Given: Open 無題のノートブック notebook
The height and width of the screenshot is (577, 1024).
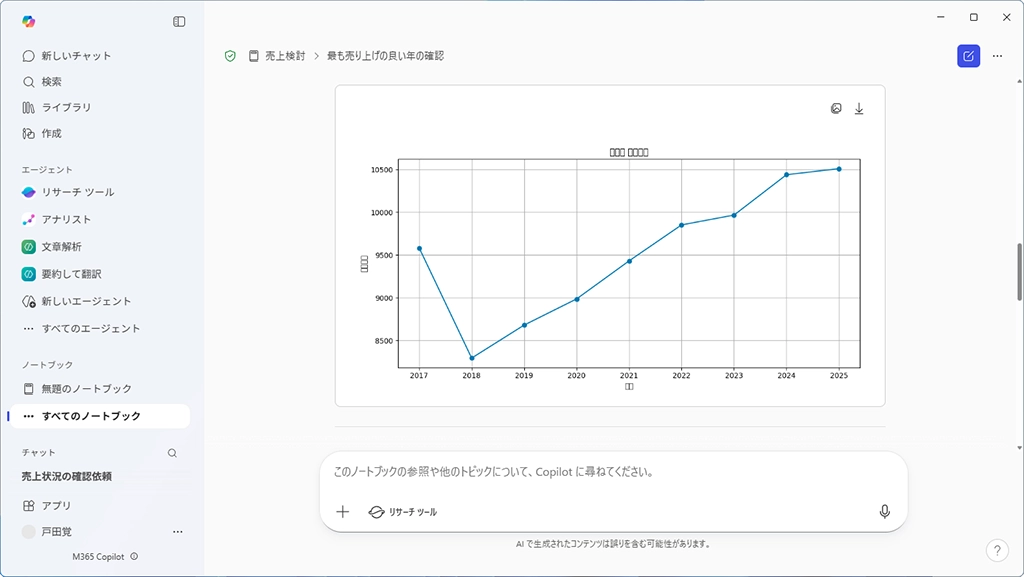Looking at the screenshot, I should 86,389.
